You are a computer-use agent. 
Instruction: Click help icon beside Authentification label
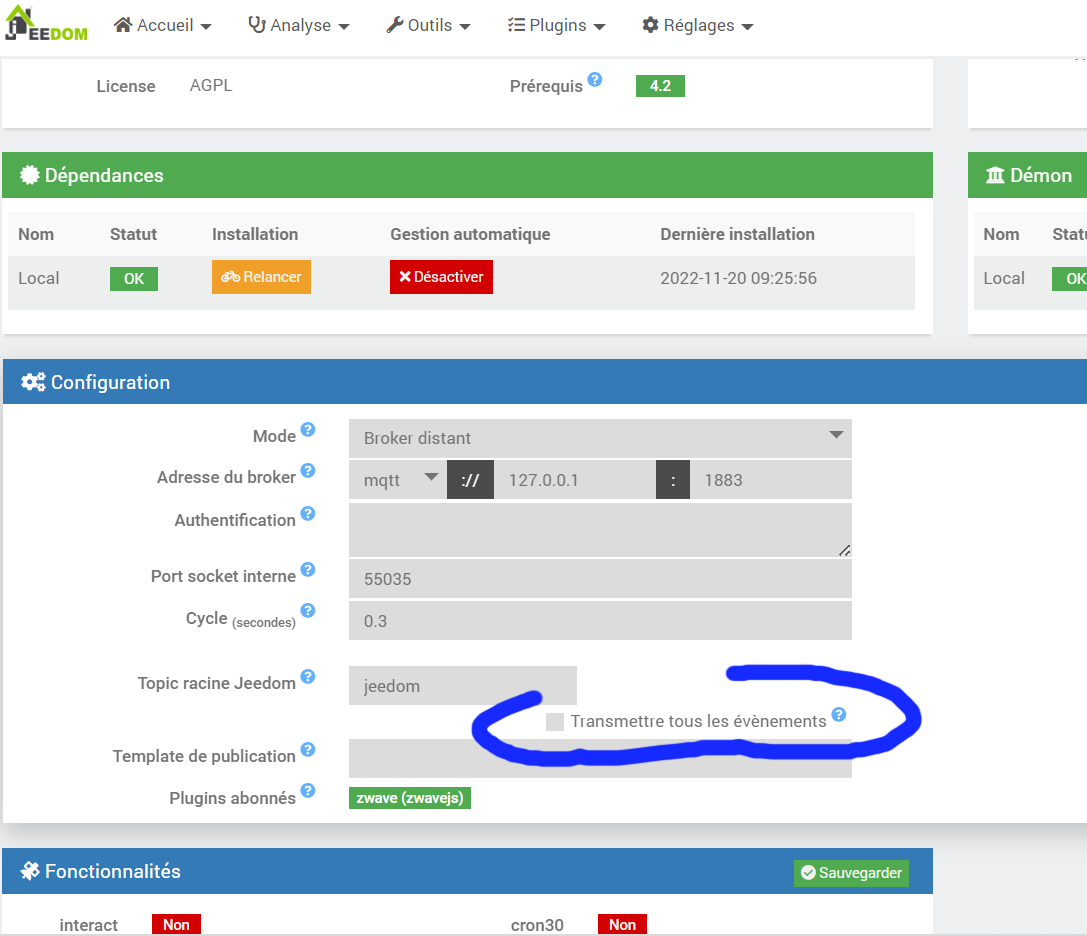tap(308, 513)
